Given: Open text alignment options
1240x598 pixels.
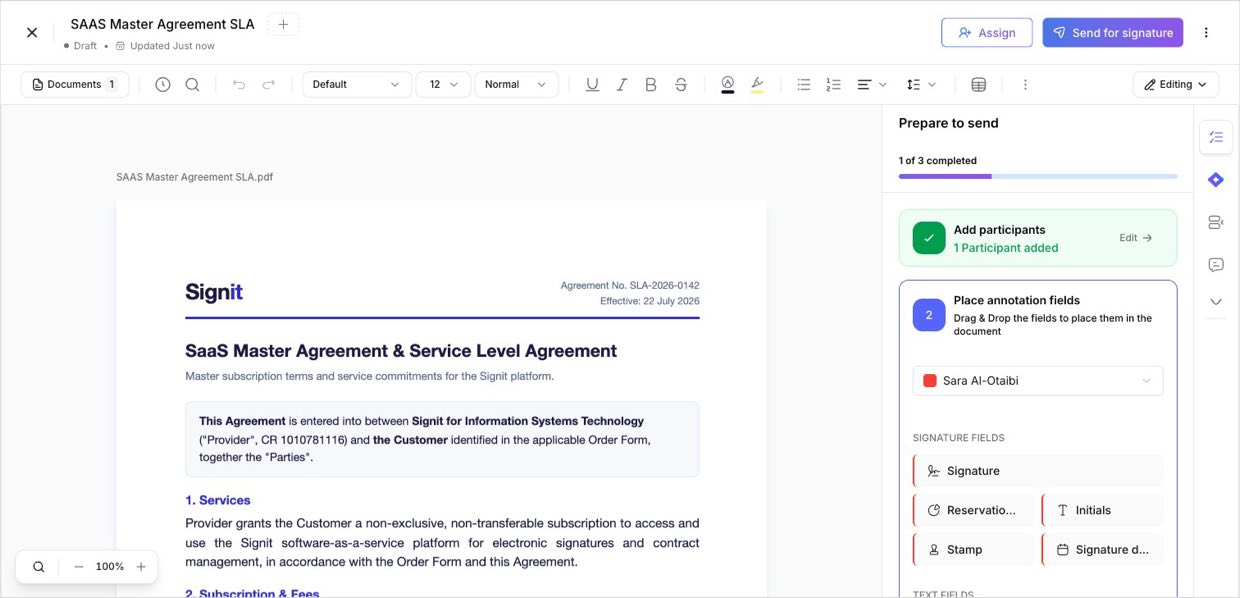Looking at the screenshot, I should point(872,85).
